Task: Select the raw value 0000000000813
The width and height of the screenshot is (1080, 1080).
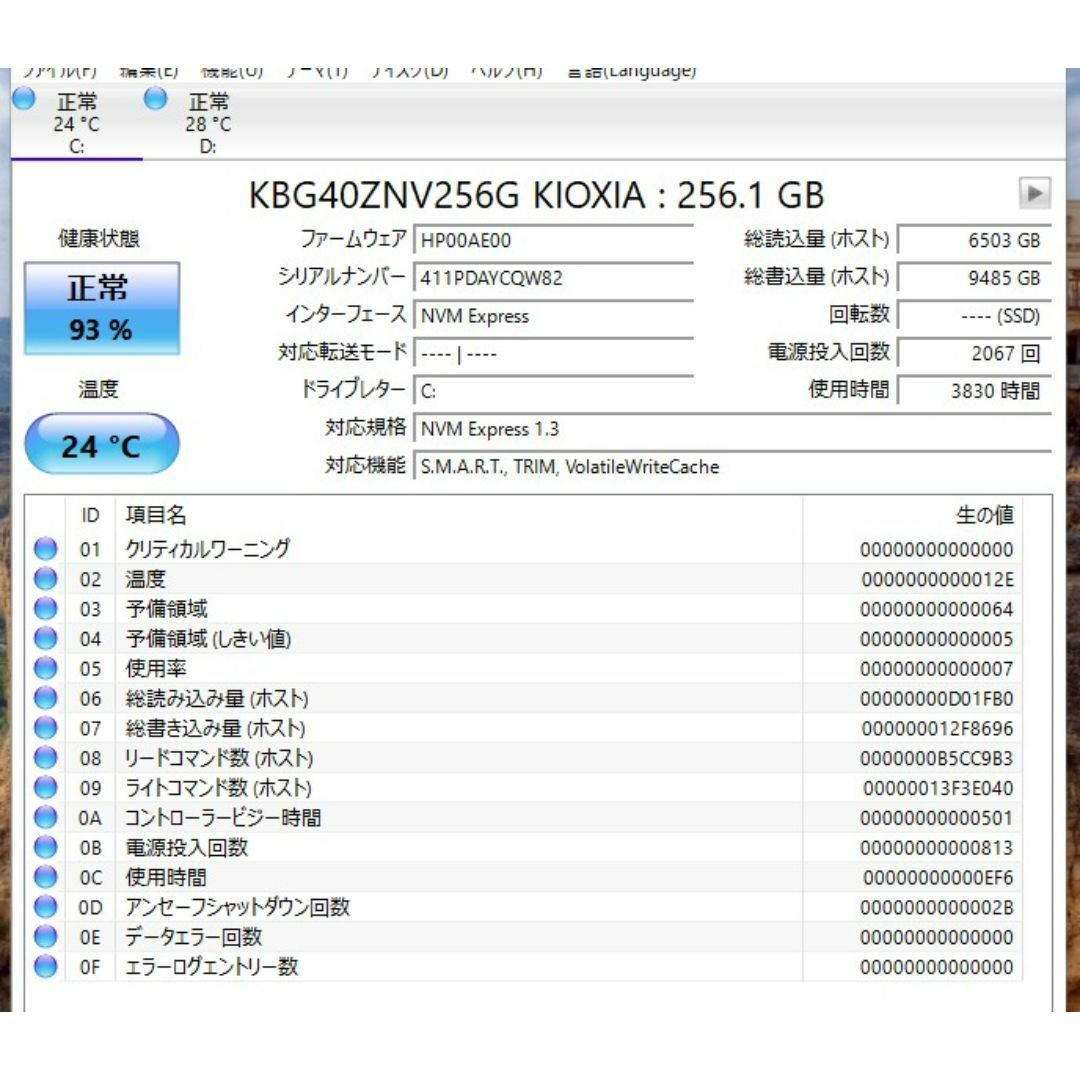Action: tap(937, 849)
